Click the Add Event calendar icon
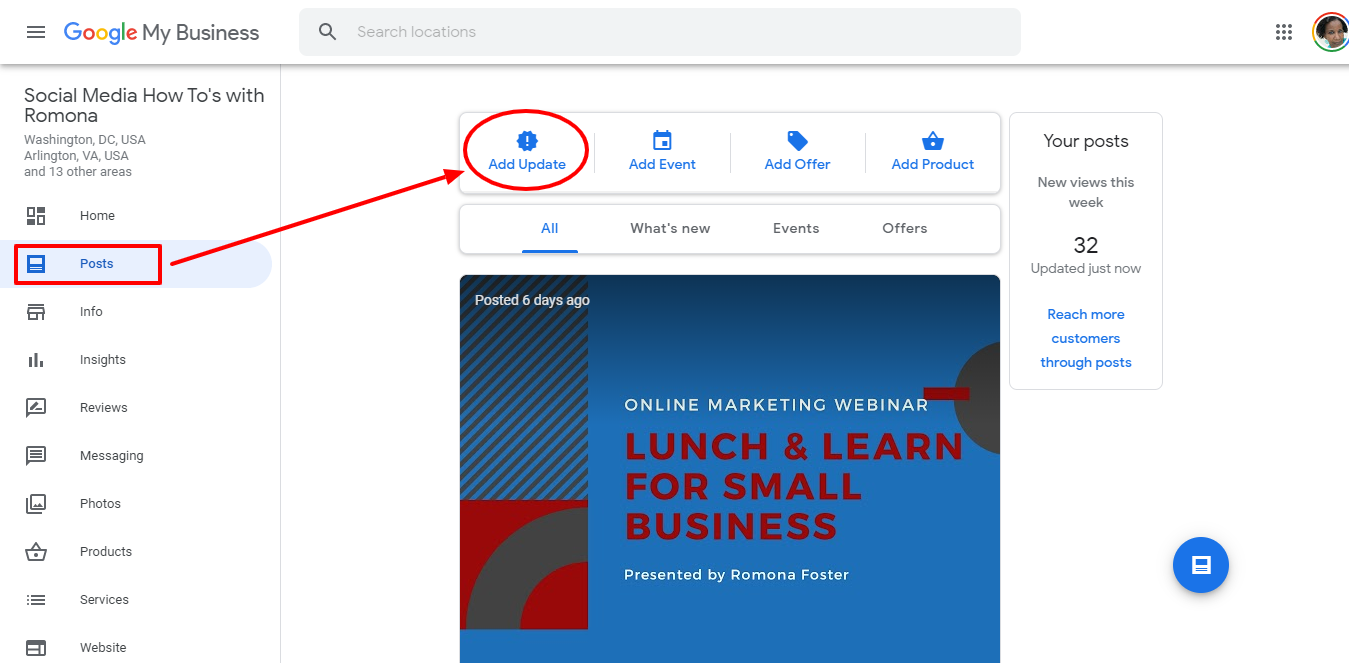The image size is (1349, 663). click(662, 141)
